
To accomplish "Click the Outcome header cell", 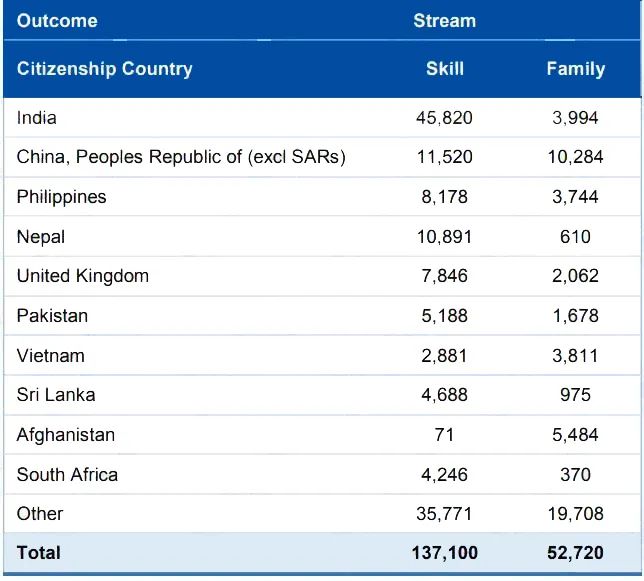I will point(57,21).
